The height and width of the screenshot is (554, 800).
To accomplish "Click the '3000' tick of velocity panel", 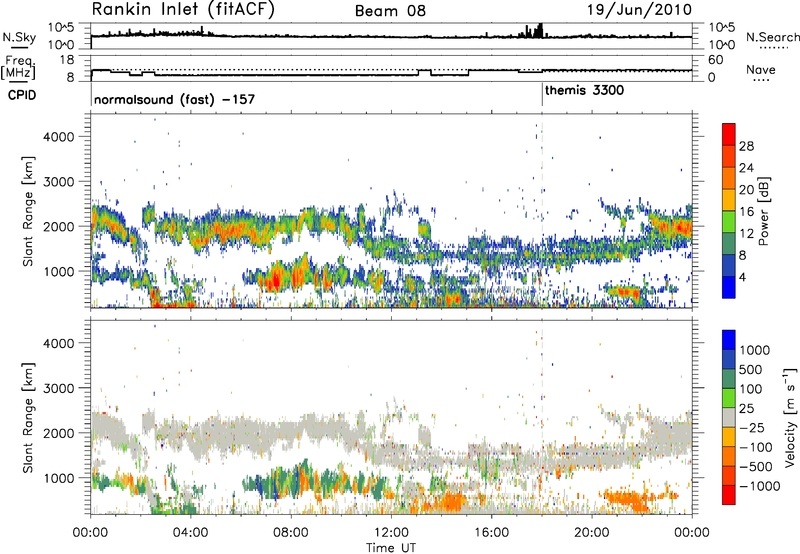I will pos(59,388).
